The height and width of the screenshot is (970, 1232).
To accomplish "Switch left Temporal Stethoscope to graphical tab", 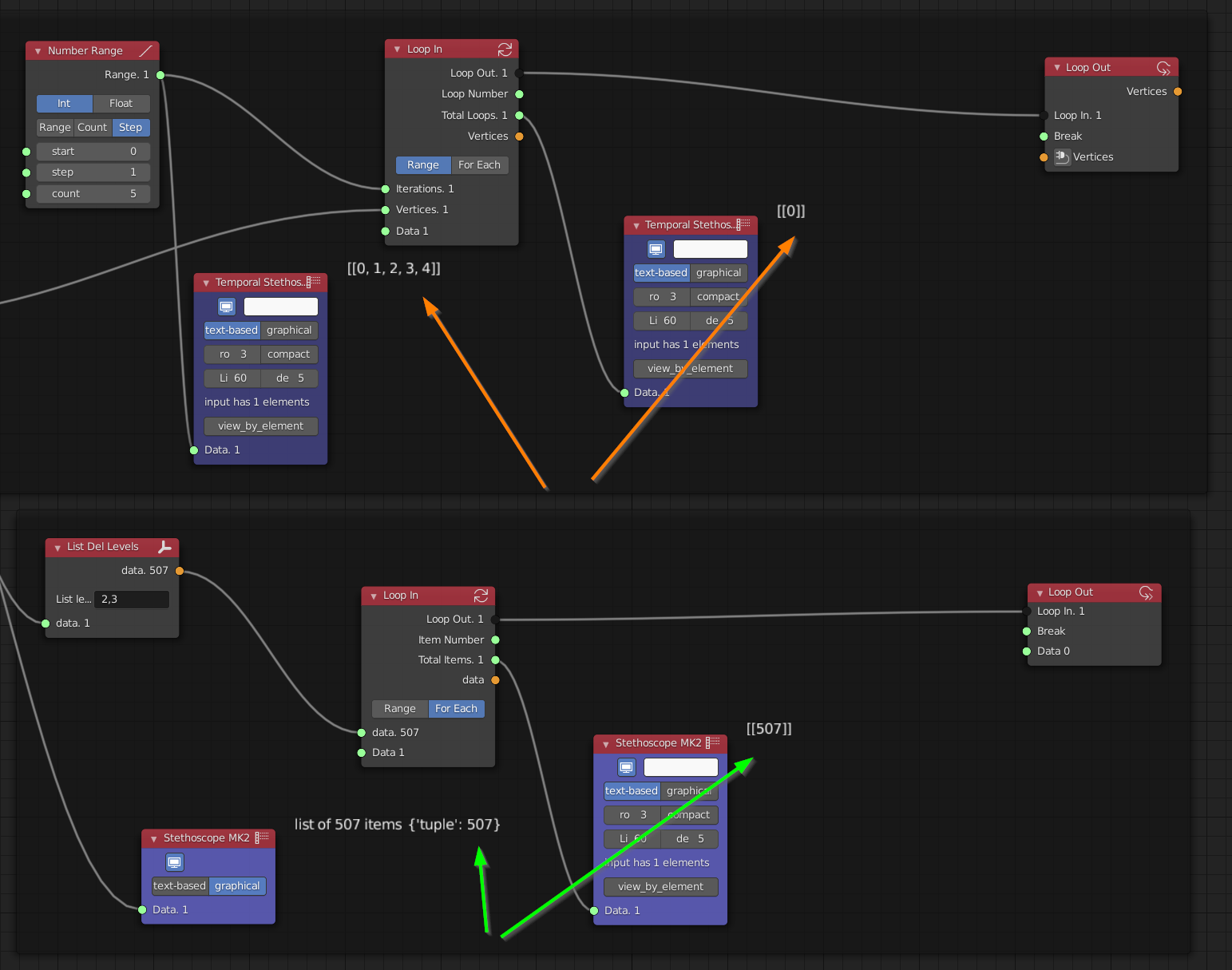I will point(289,331).
